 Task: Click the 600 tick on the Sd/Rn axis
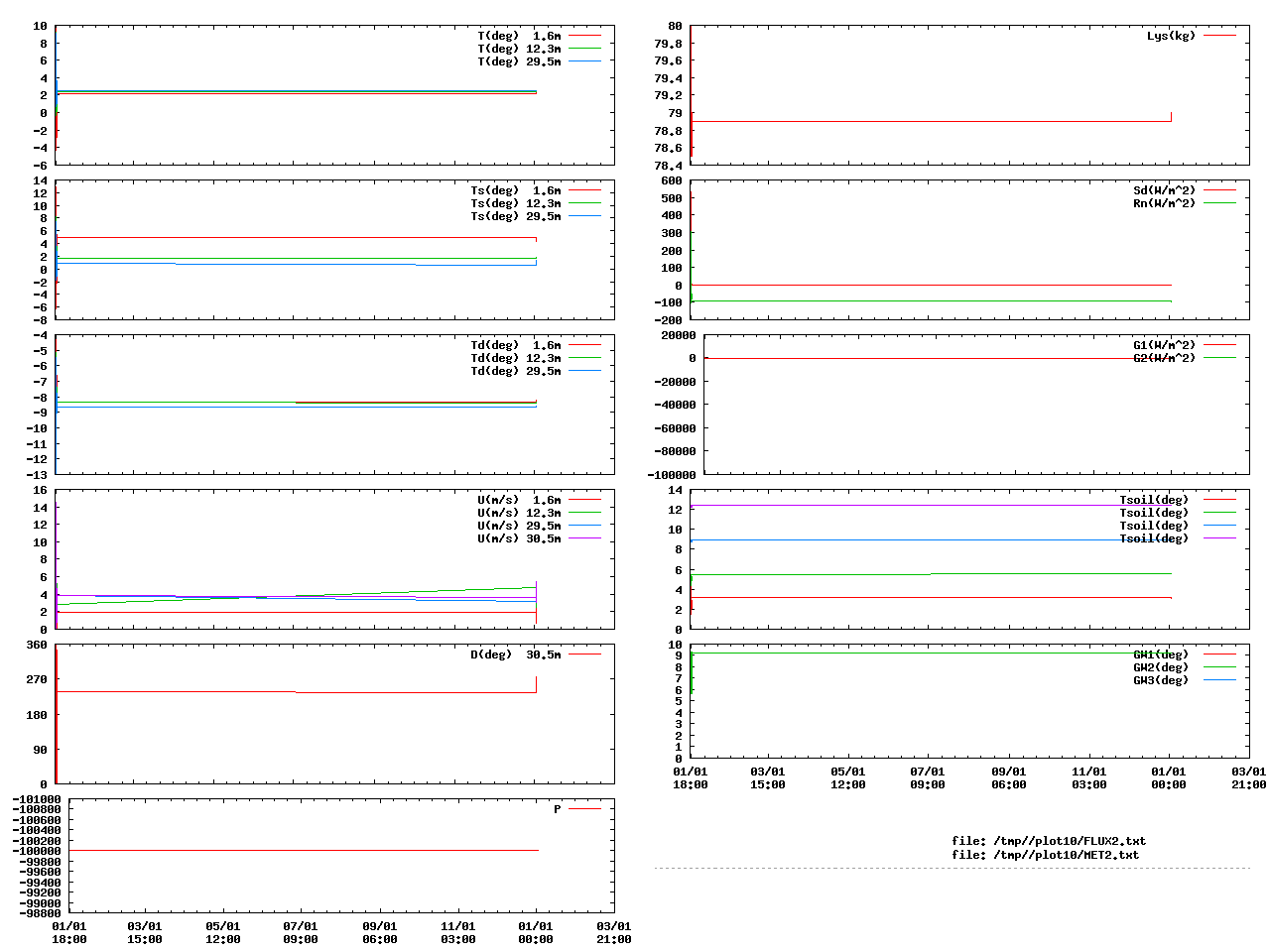[672, 180]
